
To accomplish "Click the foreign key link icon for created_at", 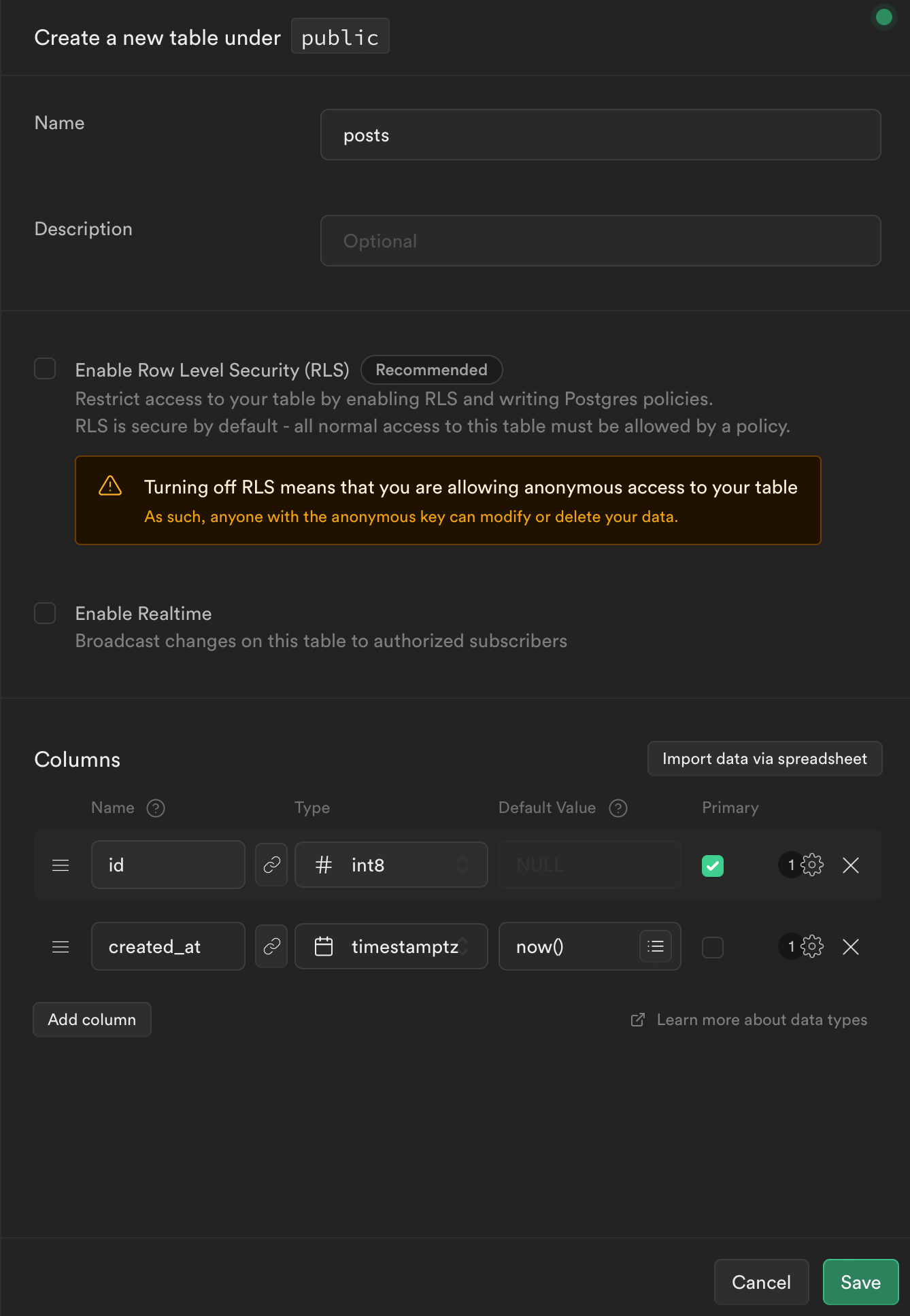I will 271,946.
